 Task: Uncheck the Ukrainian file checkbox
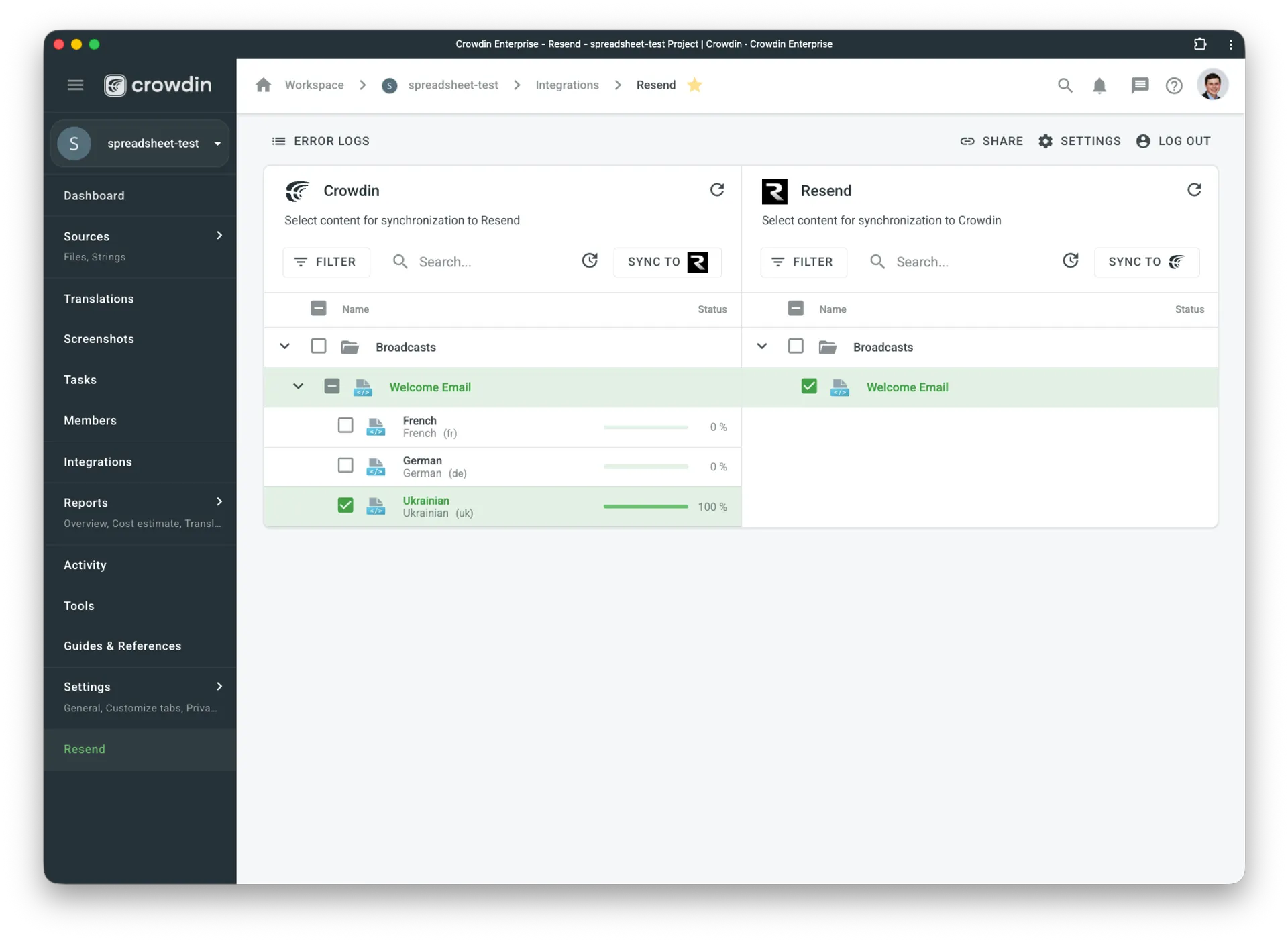click(345, 505)
